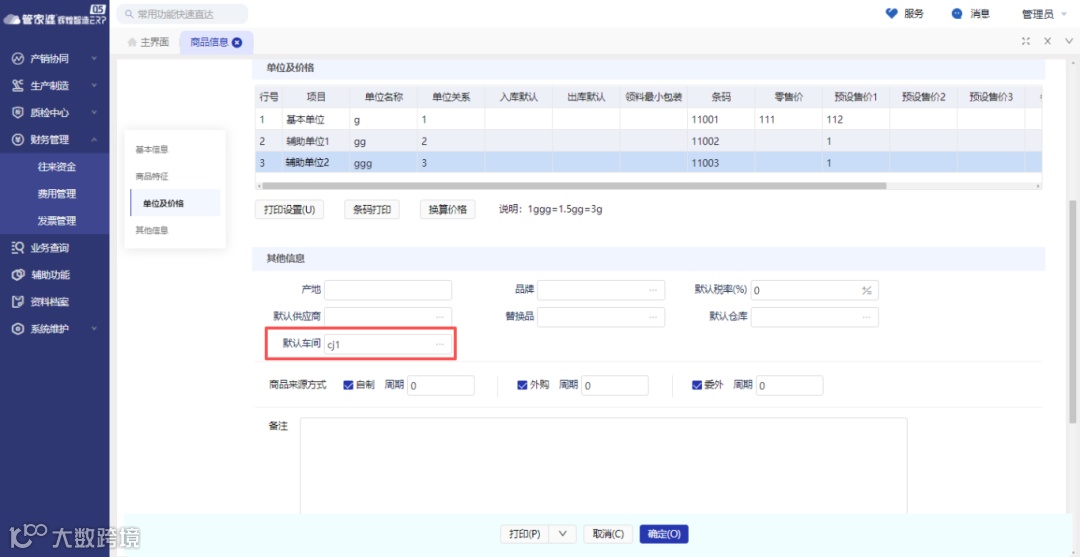Click the 系统维护 gear icon

pyautogui.click(x=19, y=328)
